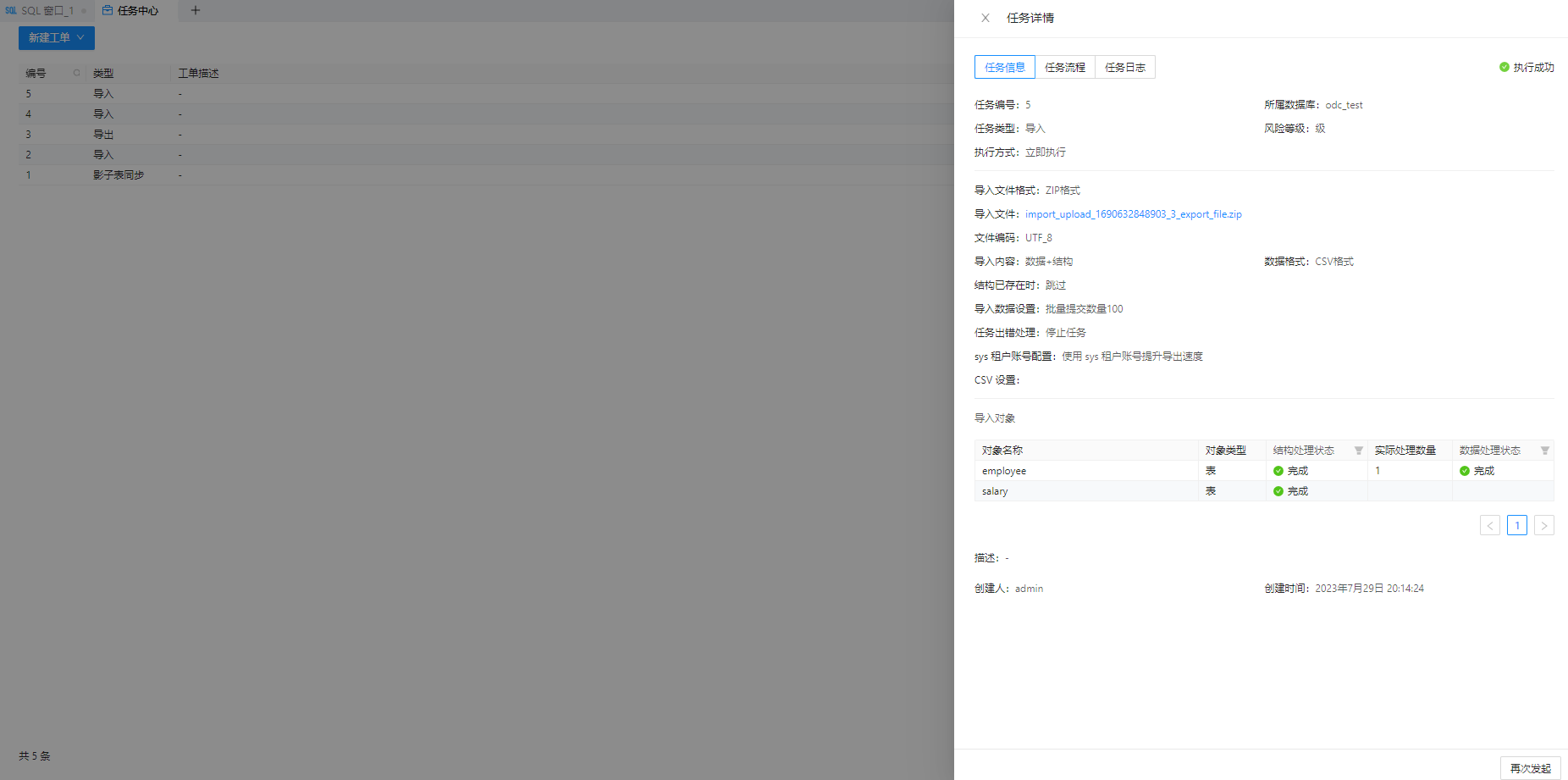Click the SQL 窗口_1 tab icon
This screenshot has height=780, width=1568.
point(11,10)
